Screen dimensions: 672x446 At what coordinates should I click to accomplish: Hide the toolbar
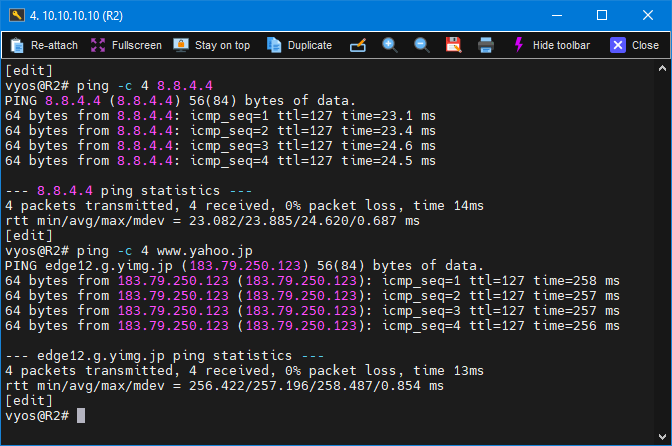[552, 45]
